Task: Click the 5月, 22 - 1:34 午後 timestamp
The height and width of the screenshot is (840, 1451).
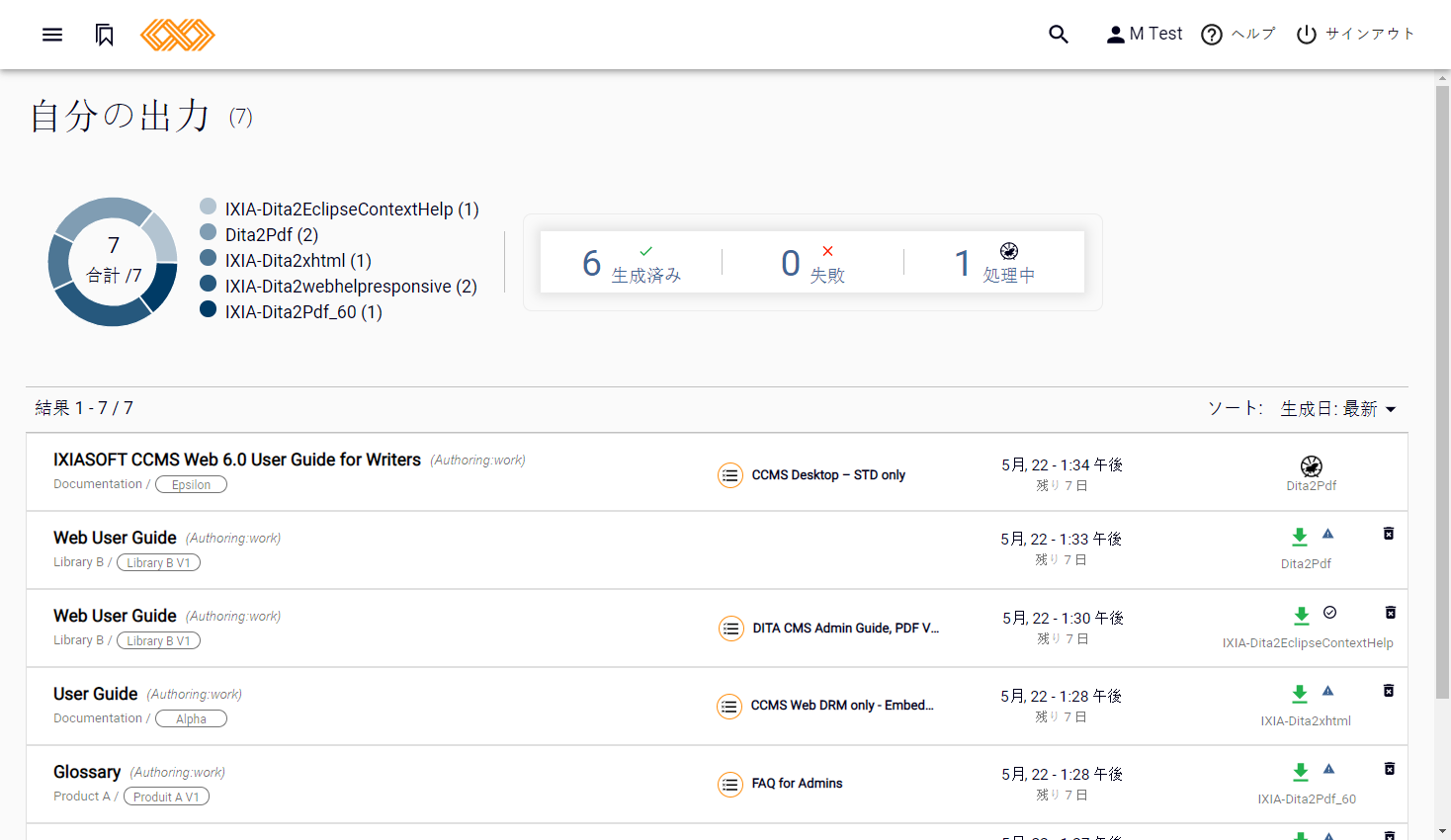Action: pos(1062,464)
